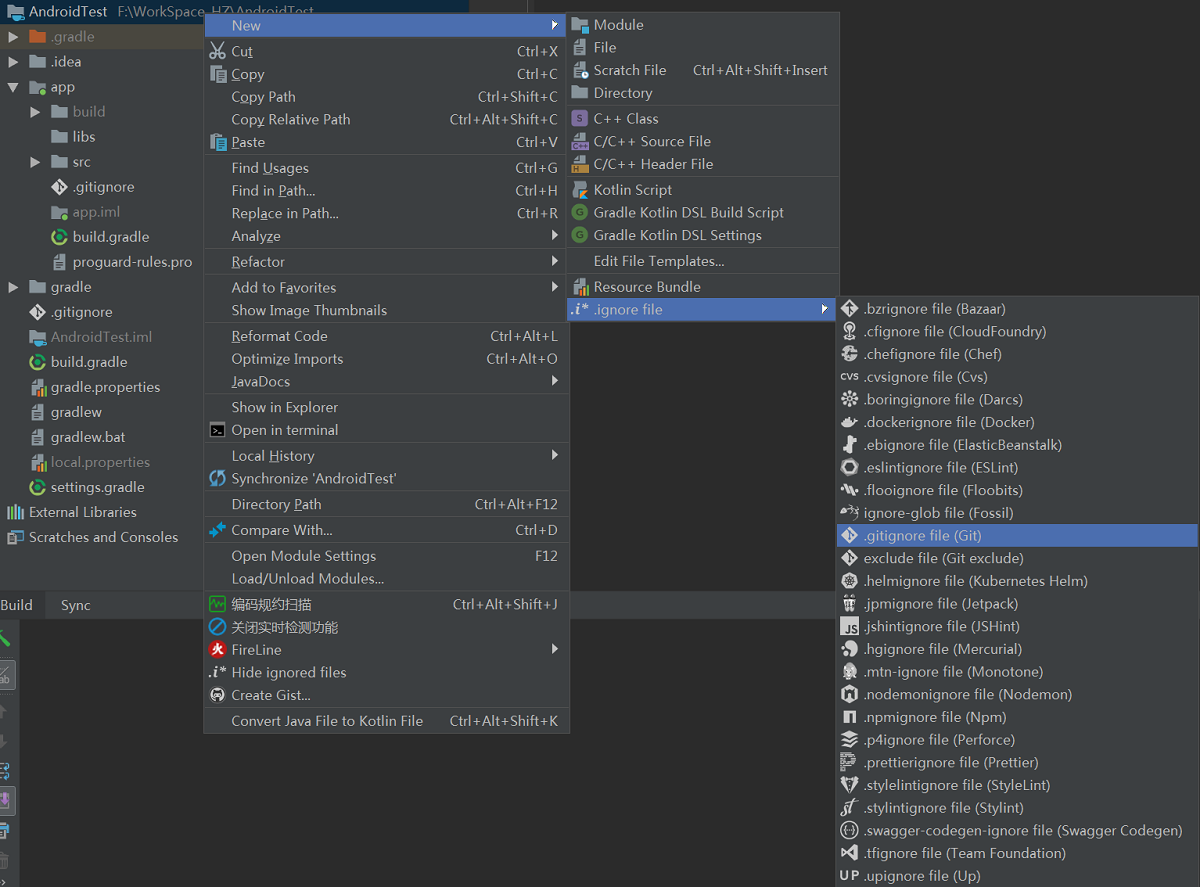Screen dimensions: 1200x887
Task: Click the ESLint icon for .eslintignore
Action: [x=850, y=467]
